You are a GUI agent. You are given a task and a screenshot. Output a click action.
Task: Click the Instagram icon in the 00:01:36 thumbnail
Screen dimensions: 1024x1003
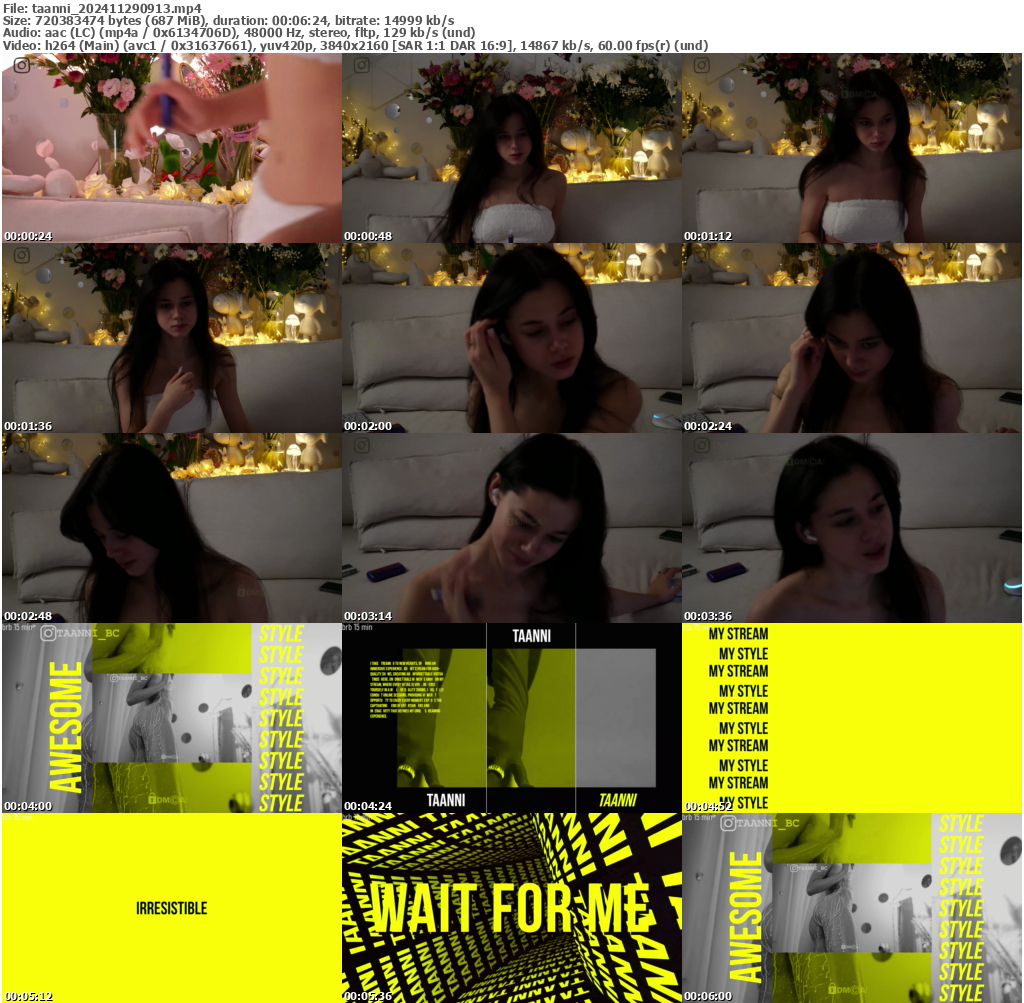(x=22, y=255)
